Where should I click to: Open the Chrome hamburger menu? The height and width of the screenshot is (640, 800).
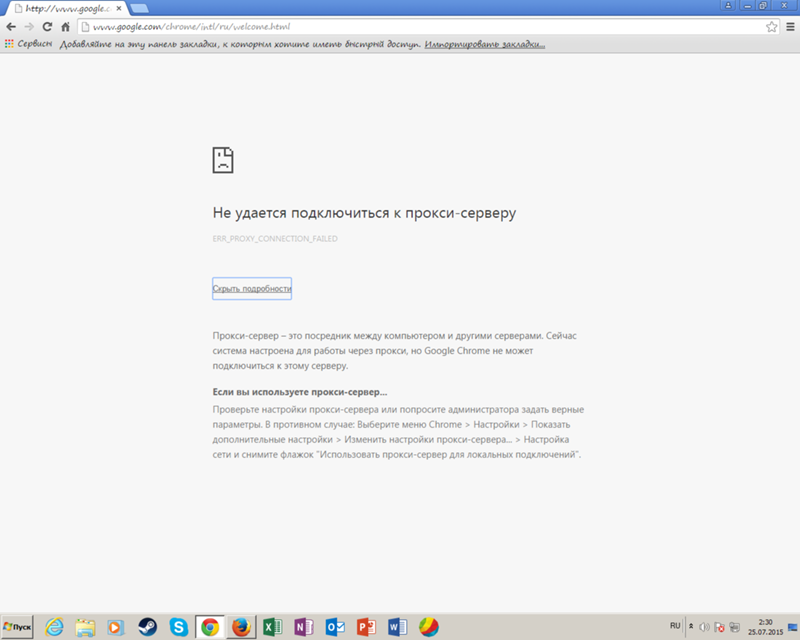pyautogui.click(x=790, y=27)
